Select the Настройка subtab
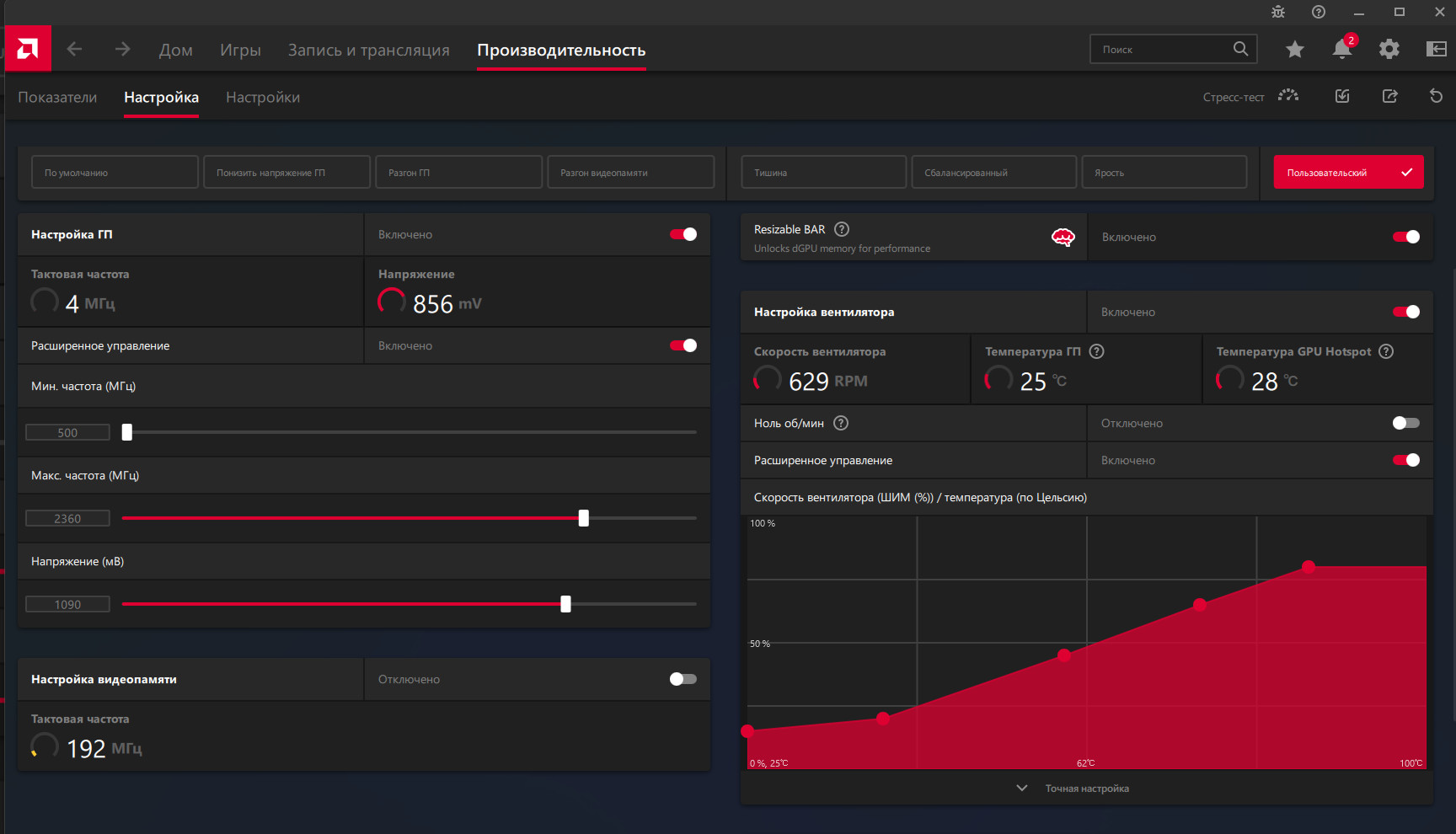This screenshot has height=834, width=1456. click(x=161, y=97)
